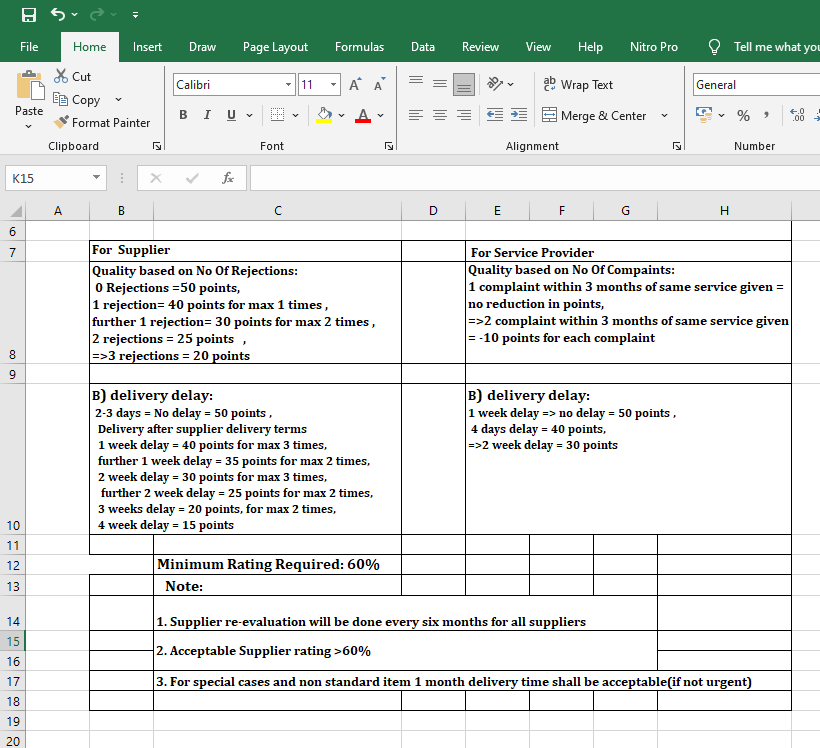This screenshot has width=820, height=748.
Task: Click the Cut scissors icon
Action: (x=61, y=76)
